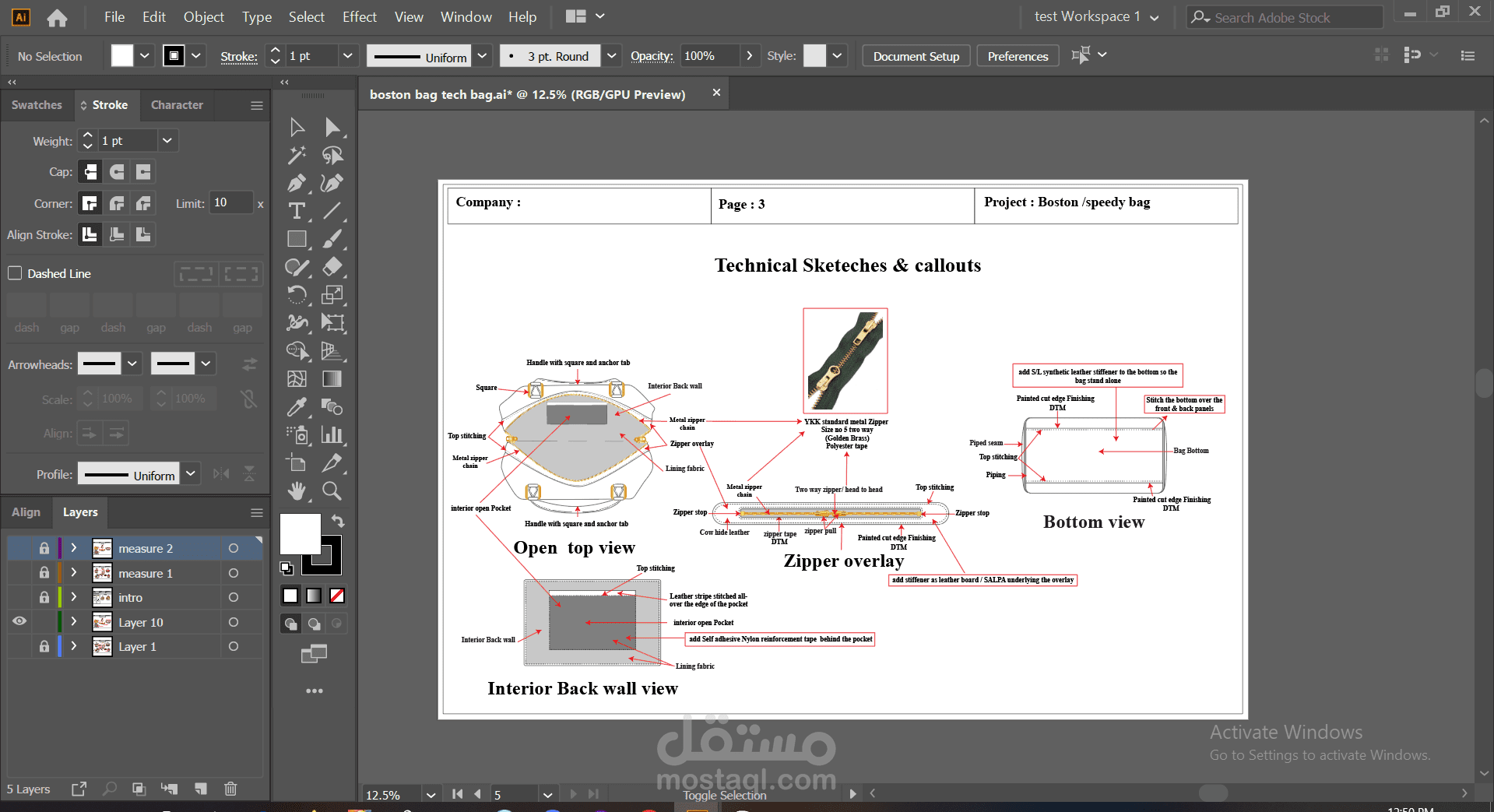Set stroke corner to Bevel Join
Viewport: 1494px width, 812px height.
point(143,203)
